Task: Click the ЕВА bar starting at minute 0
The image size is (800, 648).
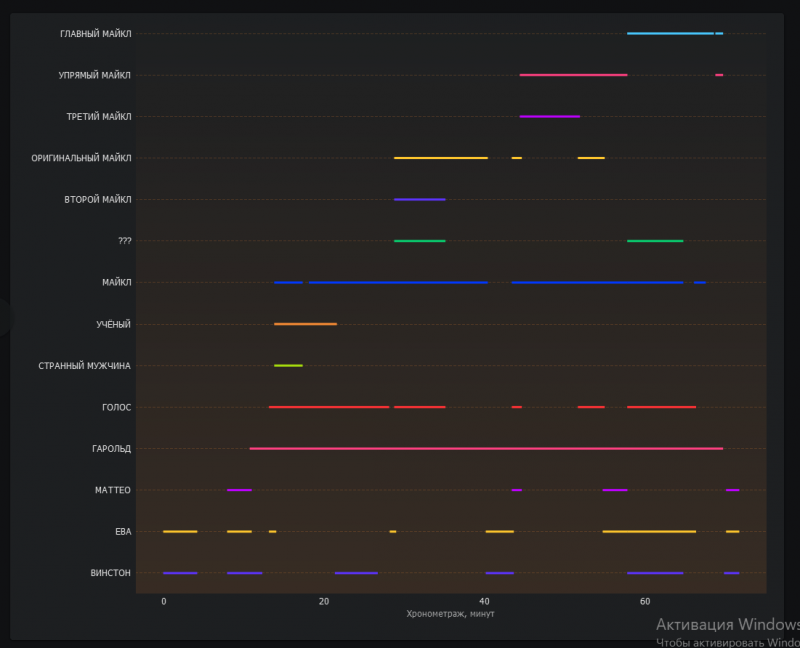Action: [180, 532]
